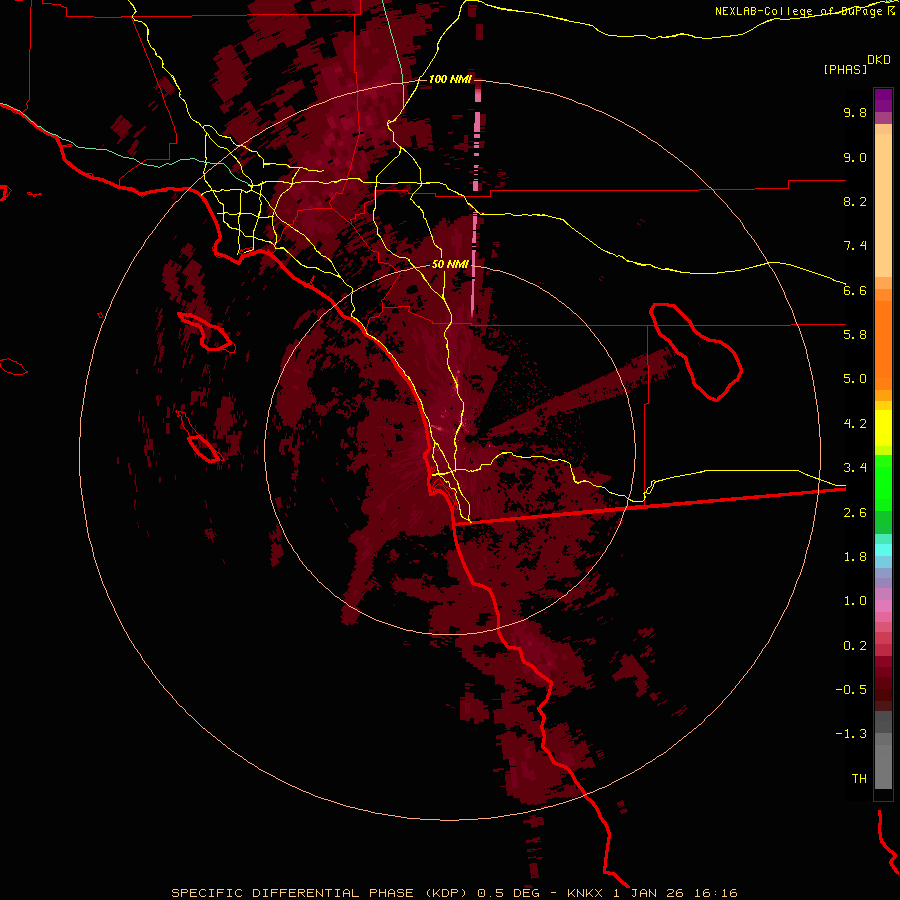Screen dimensions: 900x900
Task: Click the TH threshold label
Action: pyautogui.click(x=859, y=779)
